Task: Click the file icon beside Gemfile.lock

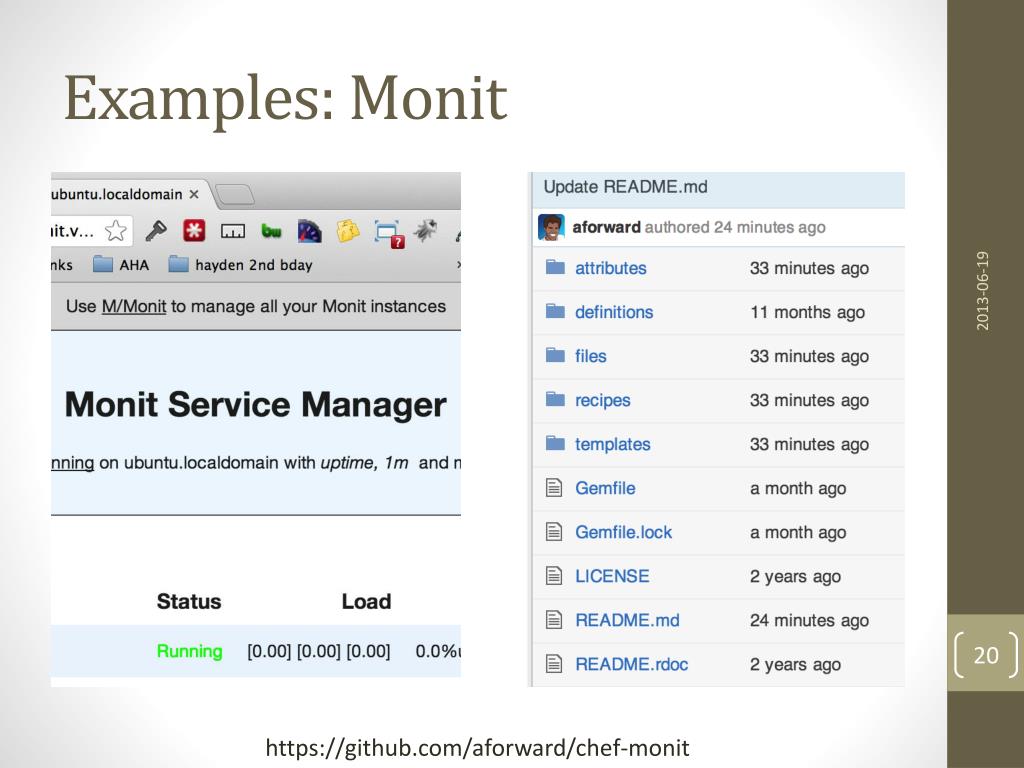Action: [x=554, y=532]
